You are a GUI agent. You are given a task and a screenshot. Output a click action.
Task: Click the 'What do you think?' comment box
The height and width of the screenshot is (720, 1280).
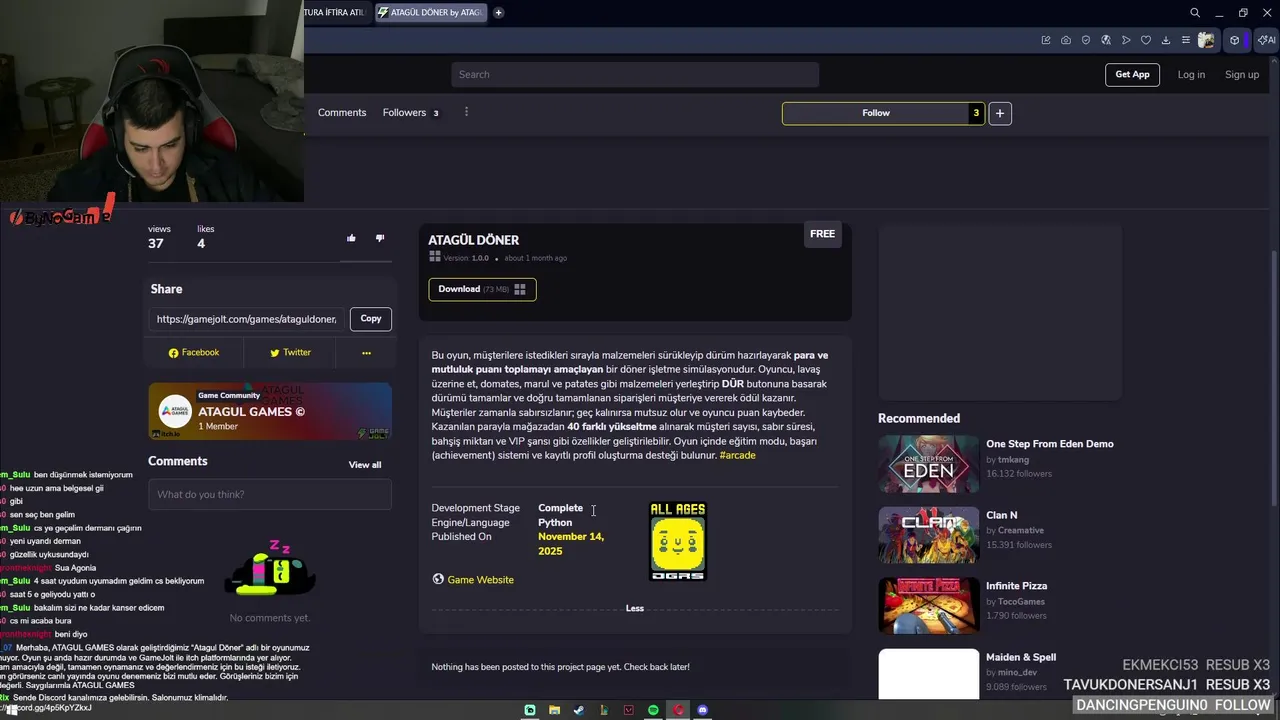pos(270,494)
